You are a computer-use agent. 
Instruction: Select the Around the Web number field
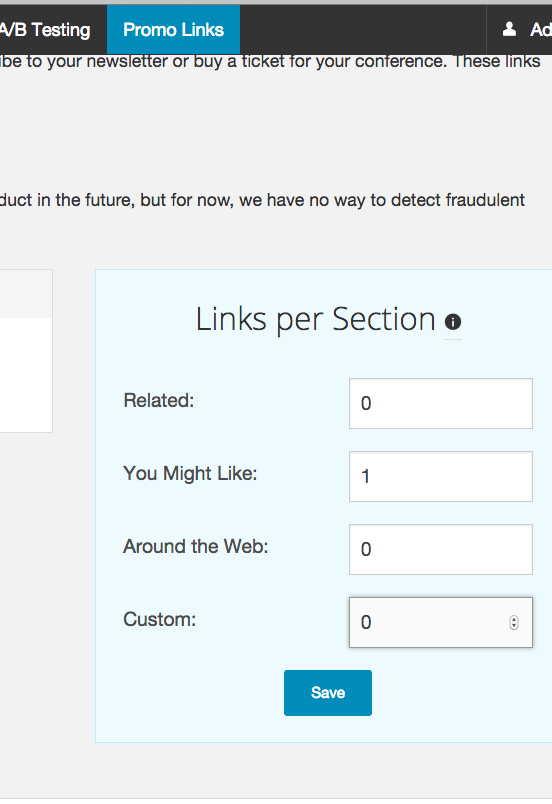pyautogui.click(x=441, y=549)
